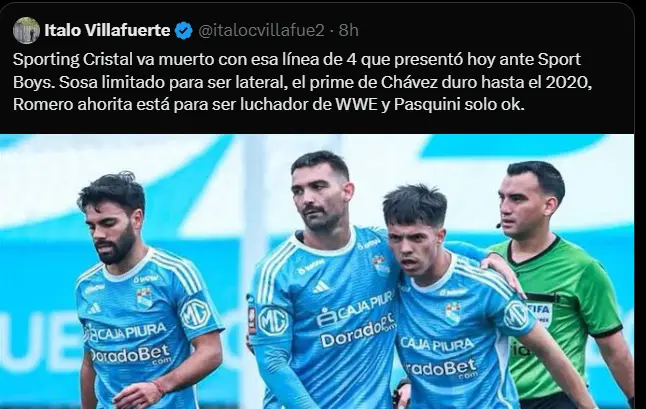Click the DoradoBet sponsor on left player's shirt

[130, 355]
